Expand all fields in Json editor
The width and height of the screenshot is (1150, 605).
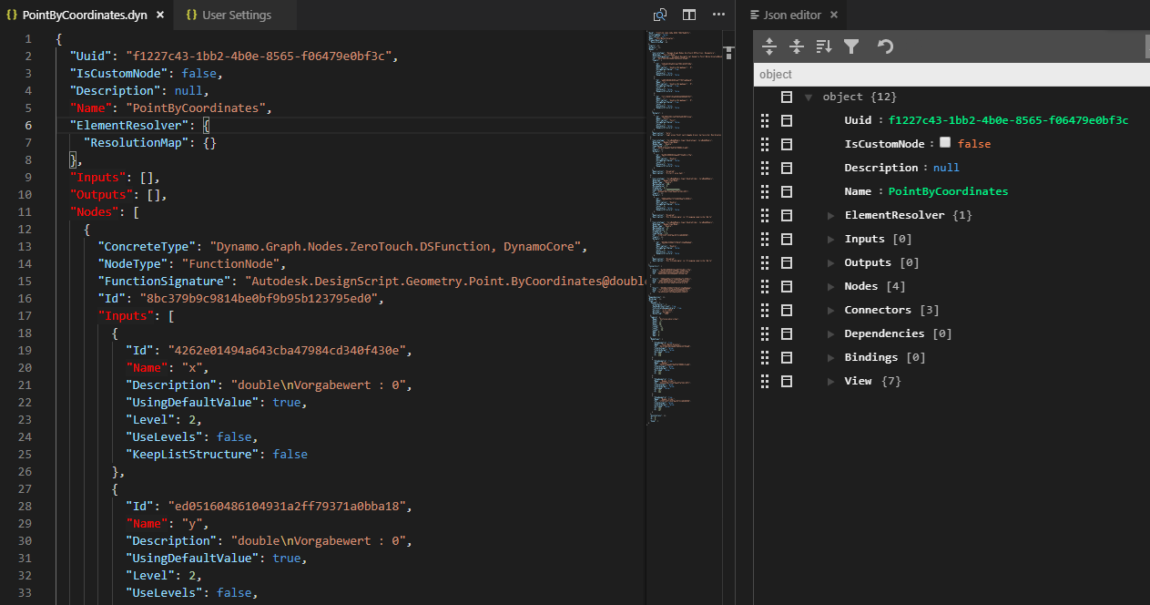pos(769,47)
